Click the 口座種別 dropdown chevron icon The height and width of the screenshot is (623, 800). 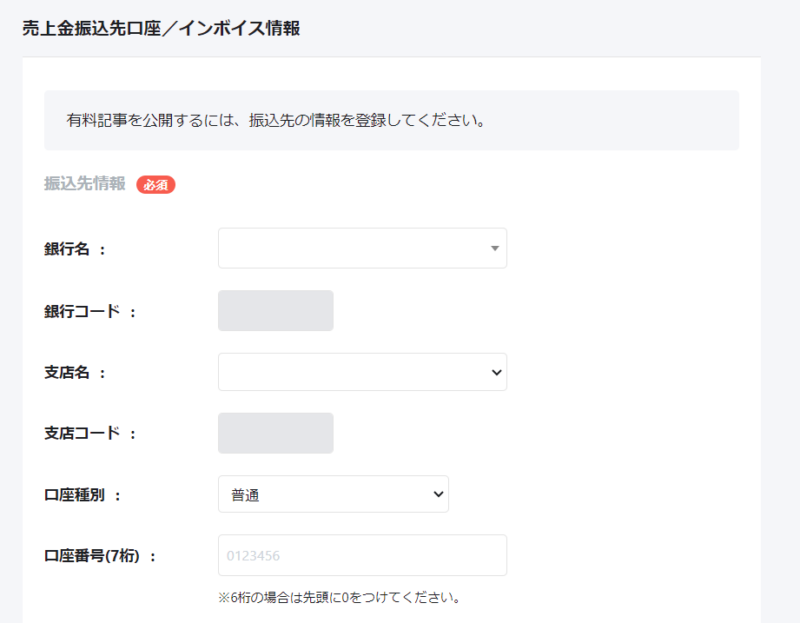pyautogui.click(x=437, y=493)
